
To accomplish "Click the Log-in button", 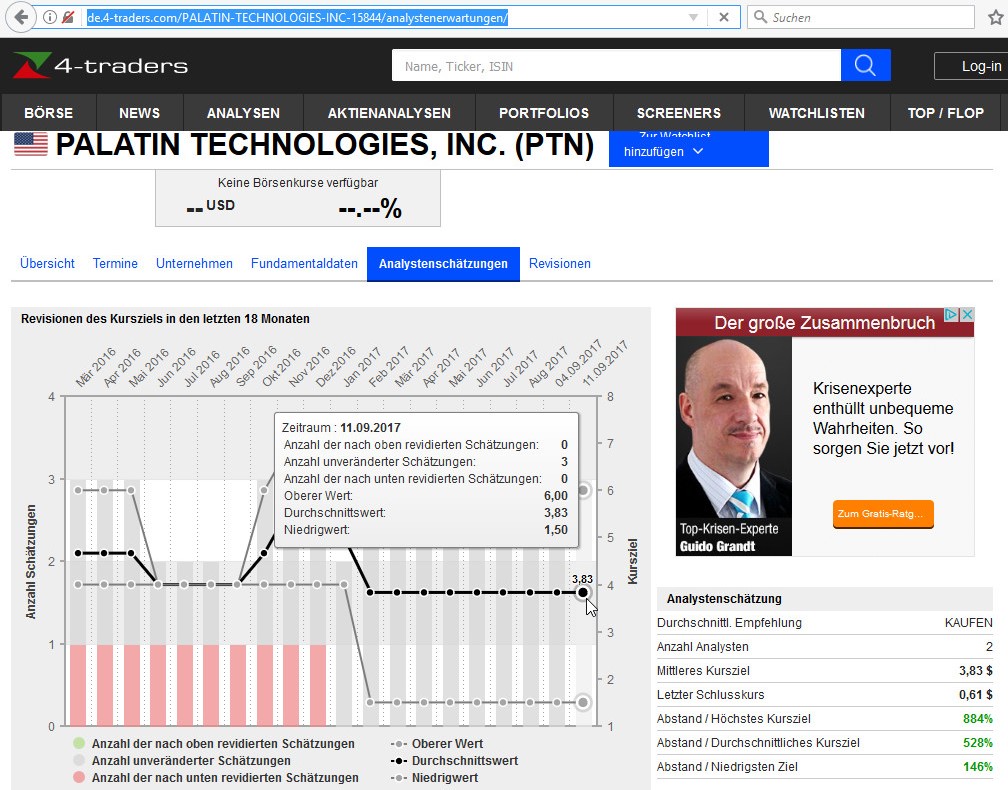I will (x=972, y=66).
